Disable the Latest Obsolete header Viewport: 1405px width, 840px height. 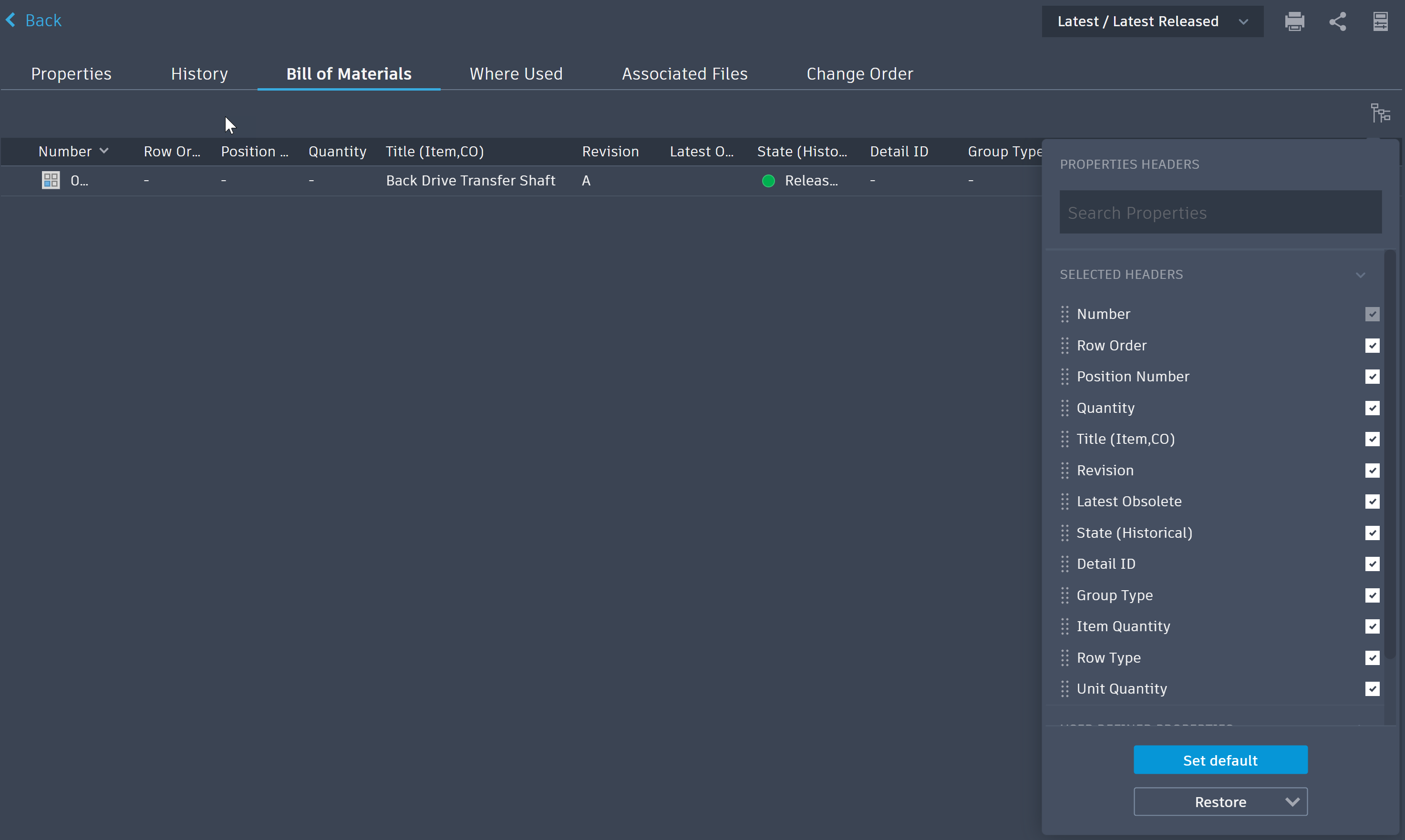coord(1372,501)
